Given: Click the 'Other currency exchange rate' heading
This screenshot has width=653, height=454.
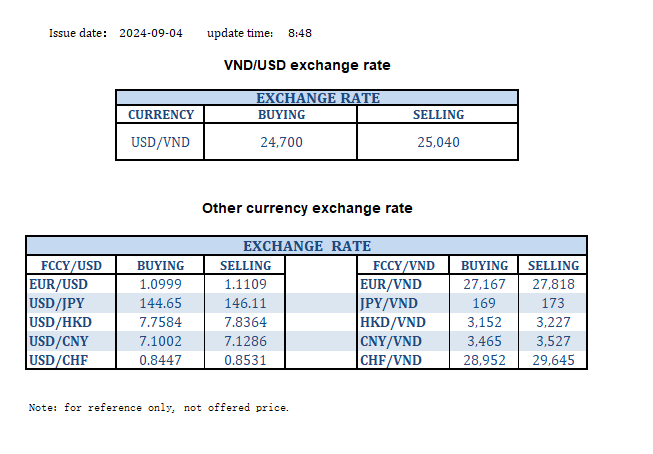Looking at the screenshot, I should point(307,209).
